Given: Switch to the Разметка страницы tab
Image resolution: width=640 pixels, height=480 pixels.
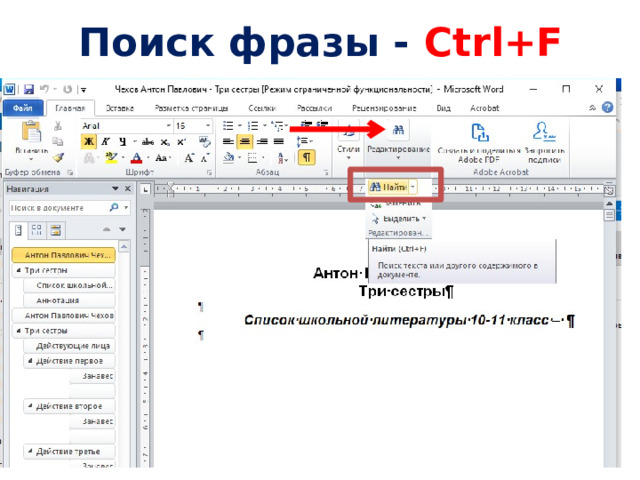Looking at the screenshot, I should (x=191, y=108).
